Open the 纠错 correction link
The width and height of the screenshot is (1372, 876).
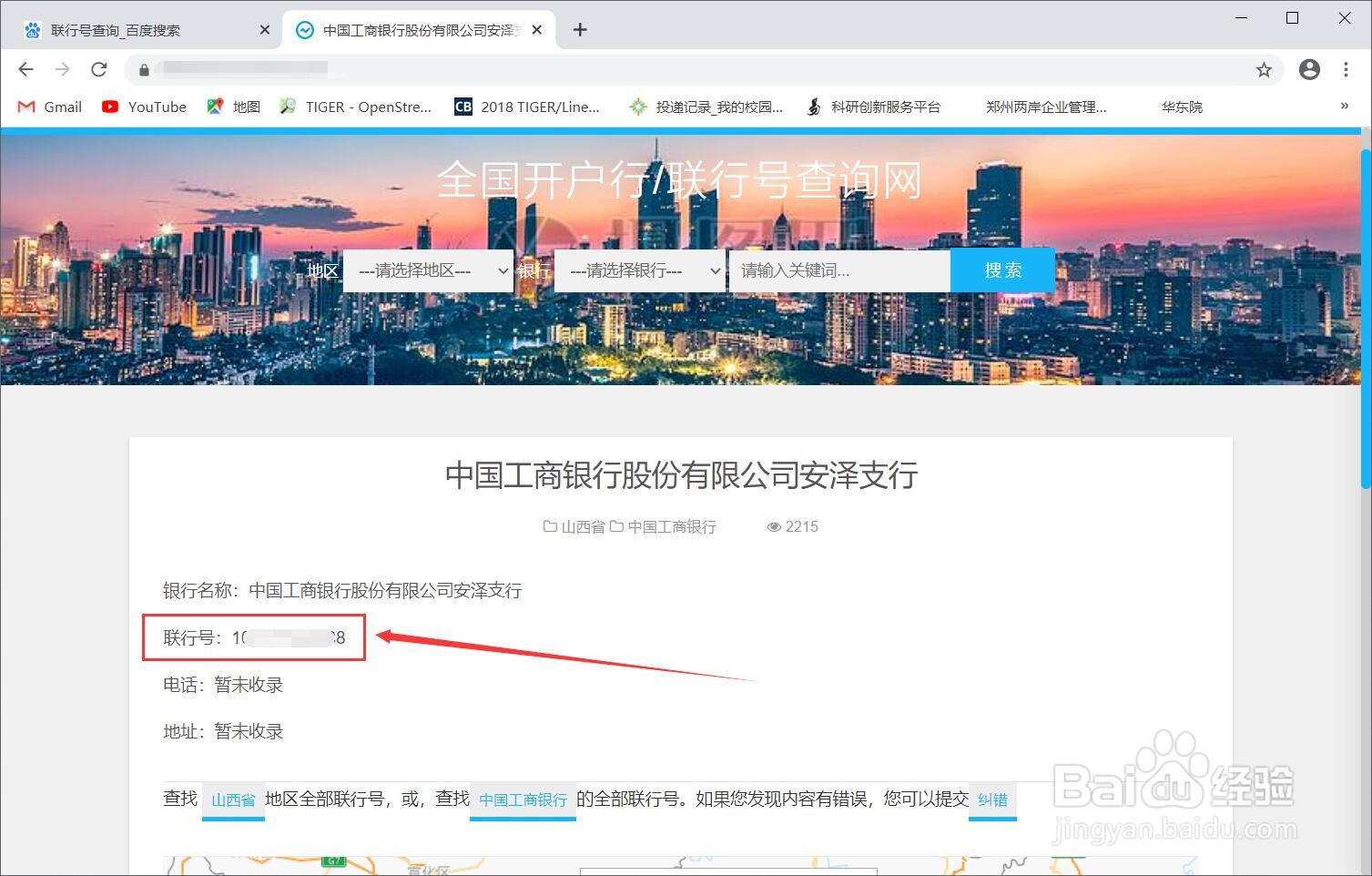point(991,799)
